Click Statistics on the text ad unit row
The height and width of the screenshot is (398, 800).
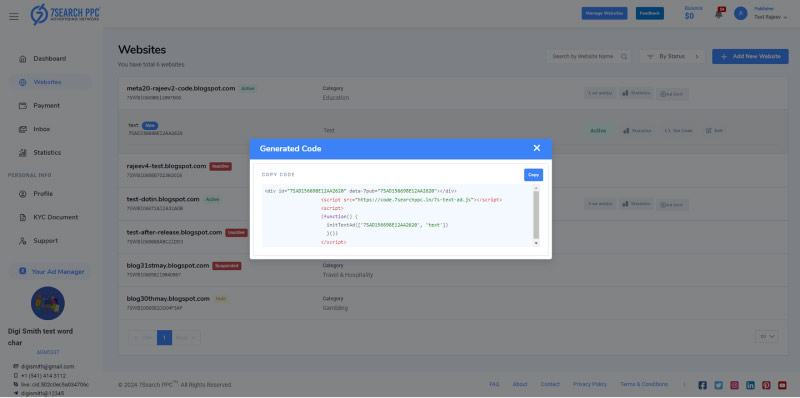click(x=637, y=131)
